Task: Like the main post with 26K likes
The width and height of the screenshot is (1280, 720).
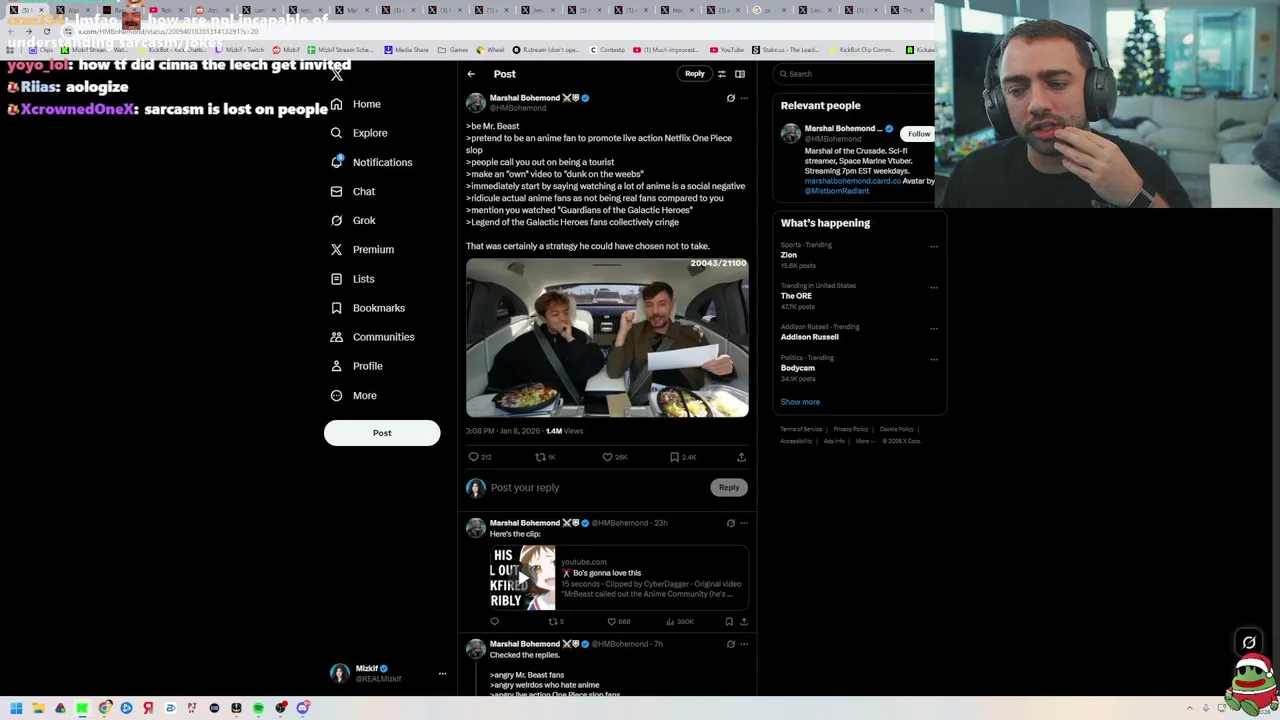Action: coord(614,457)
